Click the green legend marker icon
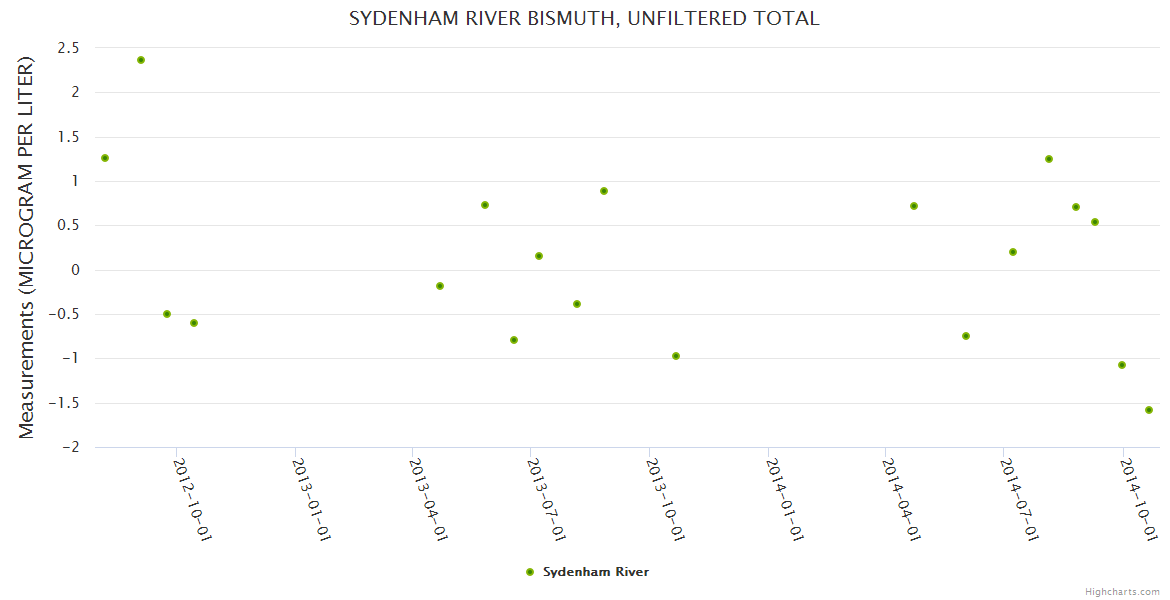 tap(530, 572)
